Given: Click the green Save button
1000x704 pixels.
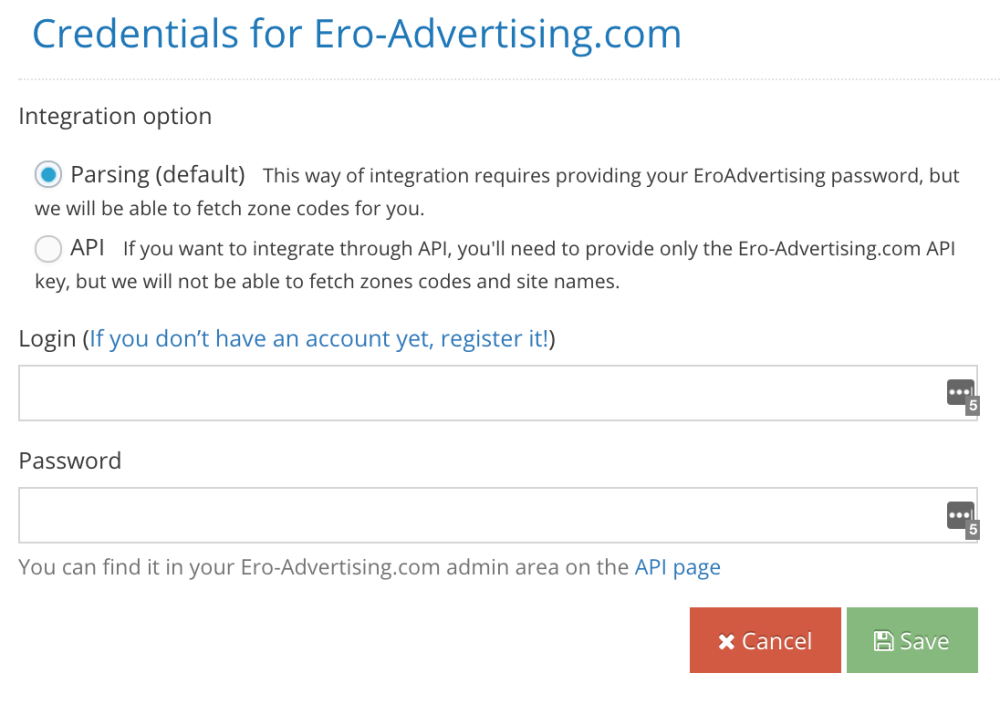Looking at the screenshot, I should [912, 640].
